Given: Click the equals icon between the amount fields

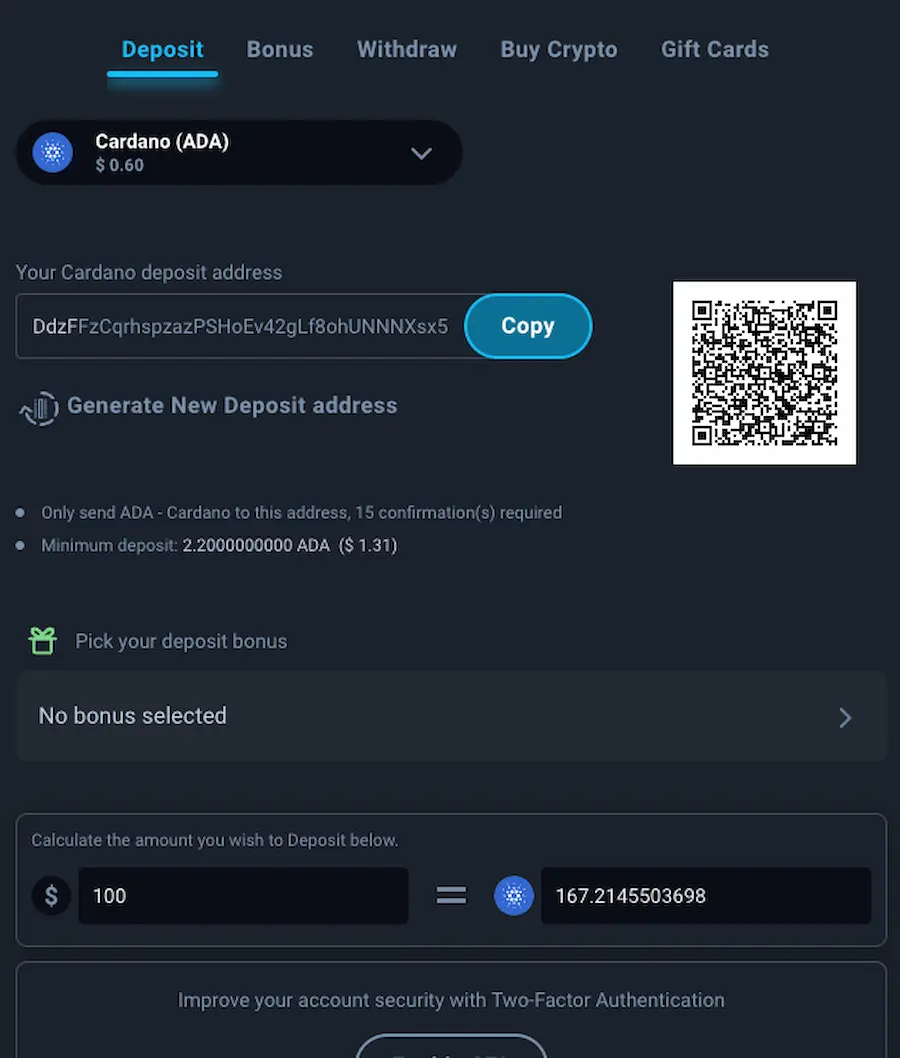Looking at the screenshot, I should (451, 896).
